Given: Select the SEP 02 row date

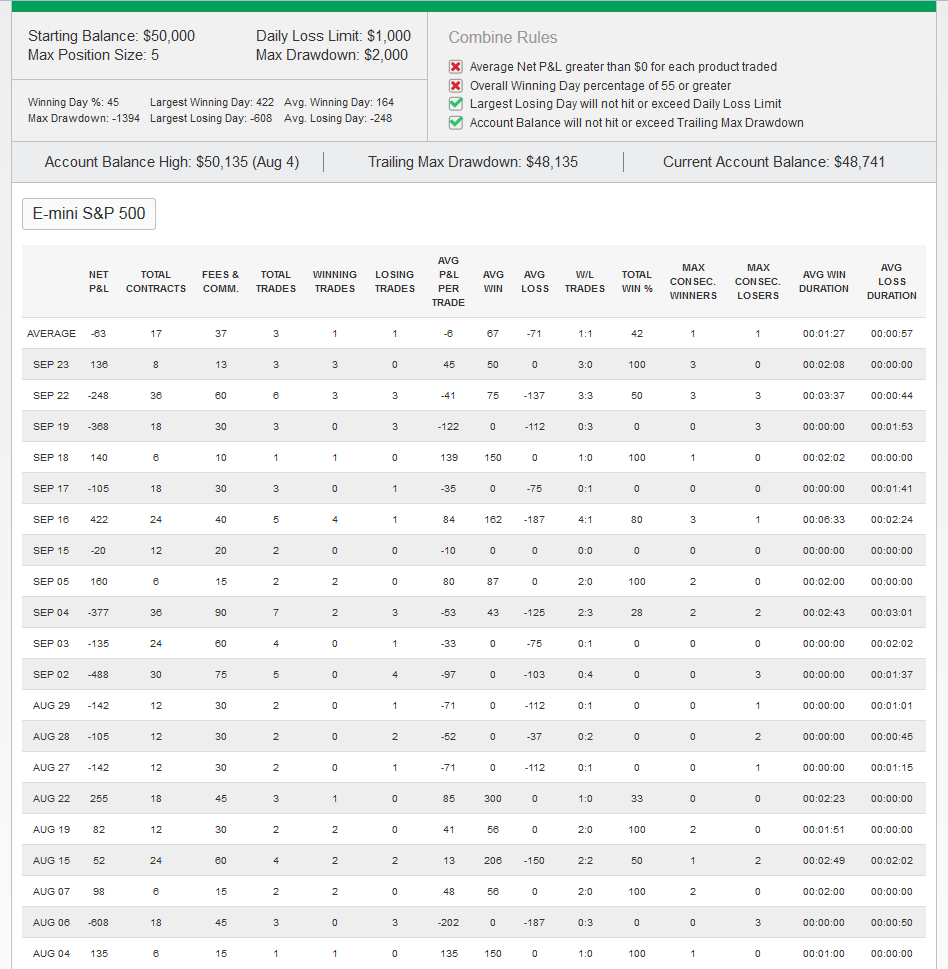Looking at the screenshot, I should 51,674.
